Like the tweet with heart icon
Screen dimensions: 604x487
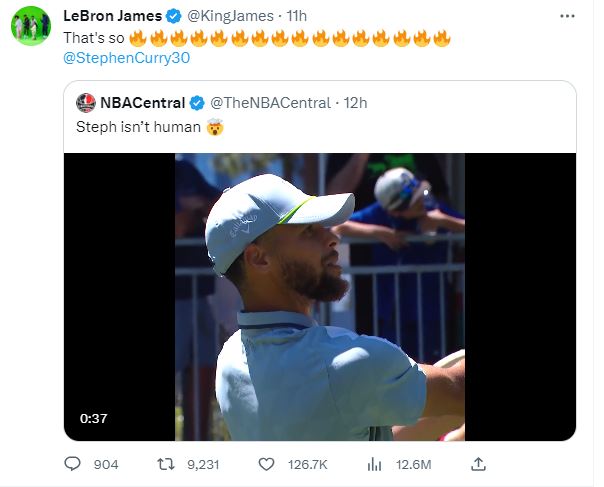point(266,464)
